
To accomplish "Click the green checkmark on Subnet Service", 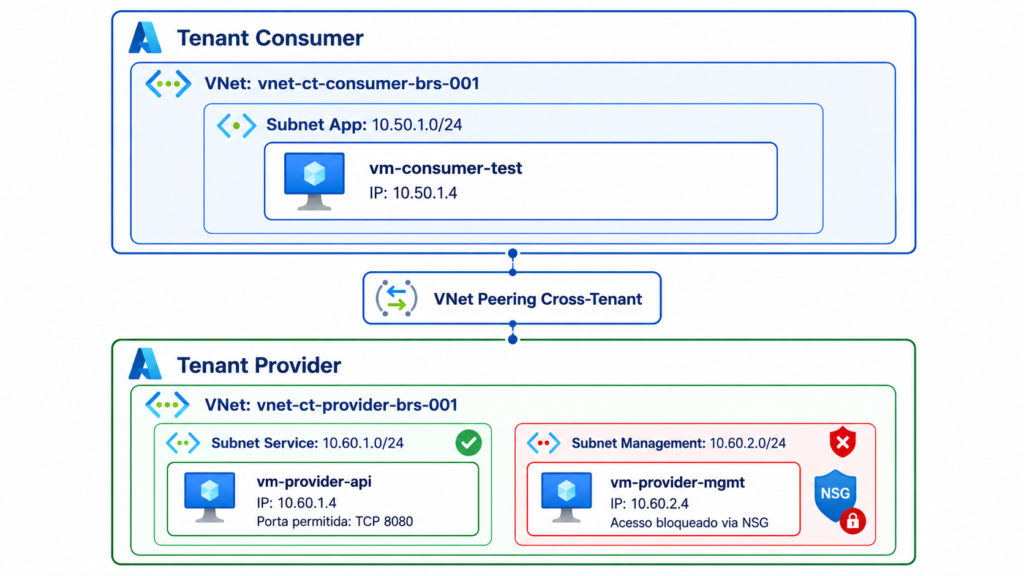I will point(468,443).
